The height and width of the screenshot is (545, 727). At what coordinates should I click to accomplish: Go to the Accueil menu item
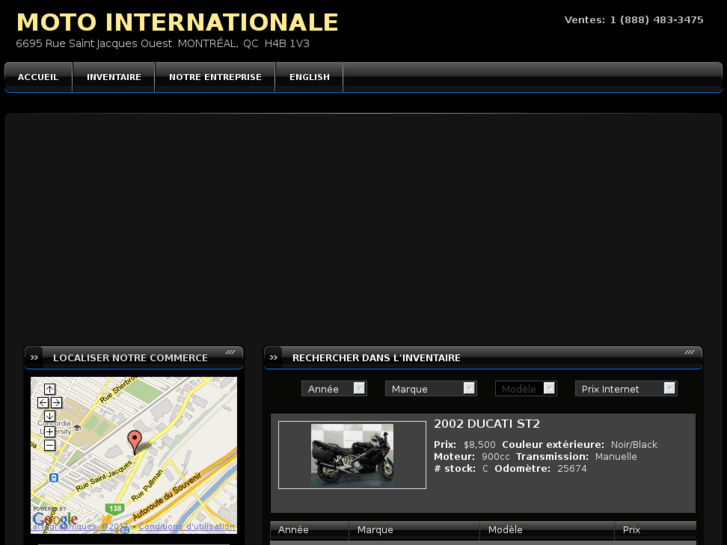click(38, 77)
